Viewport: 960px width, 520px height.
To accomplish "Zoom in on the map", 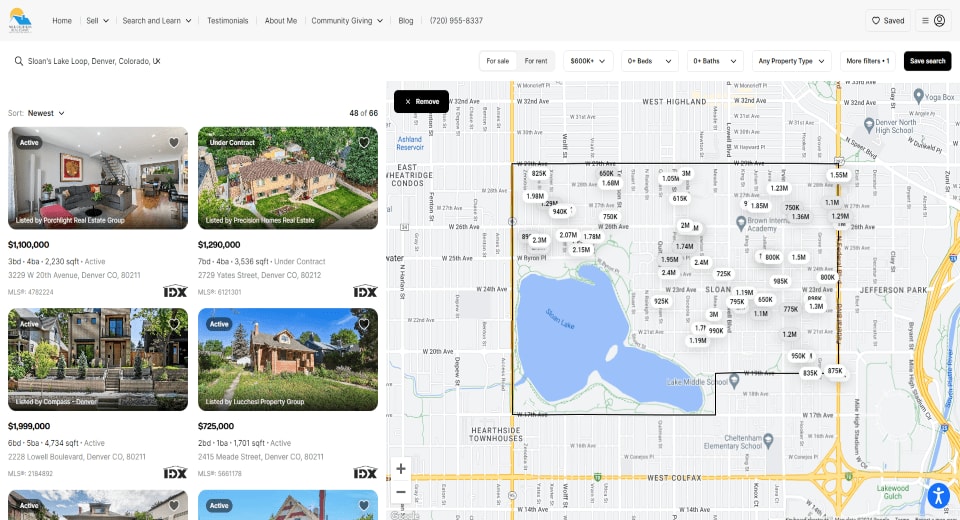I will [400, 469].
